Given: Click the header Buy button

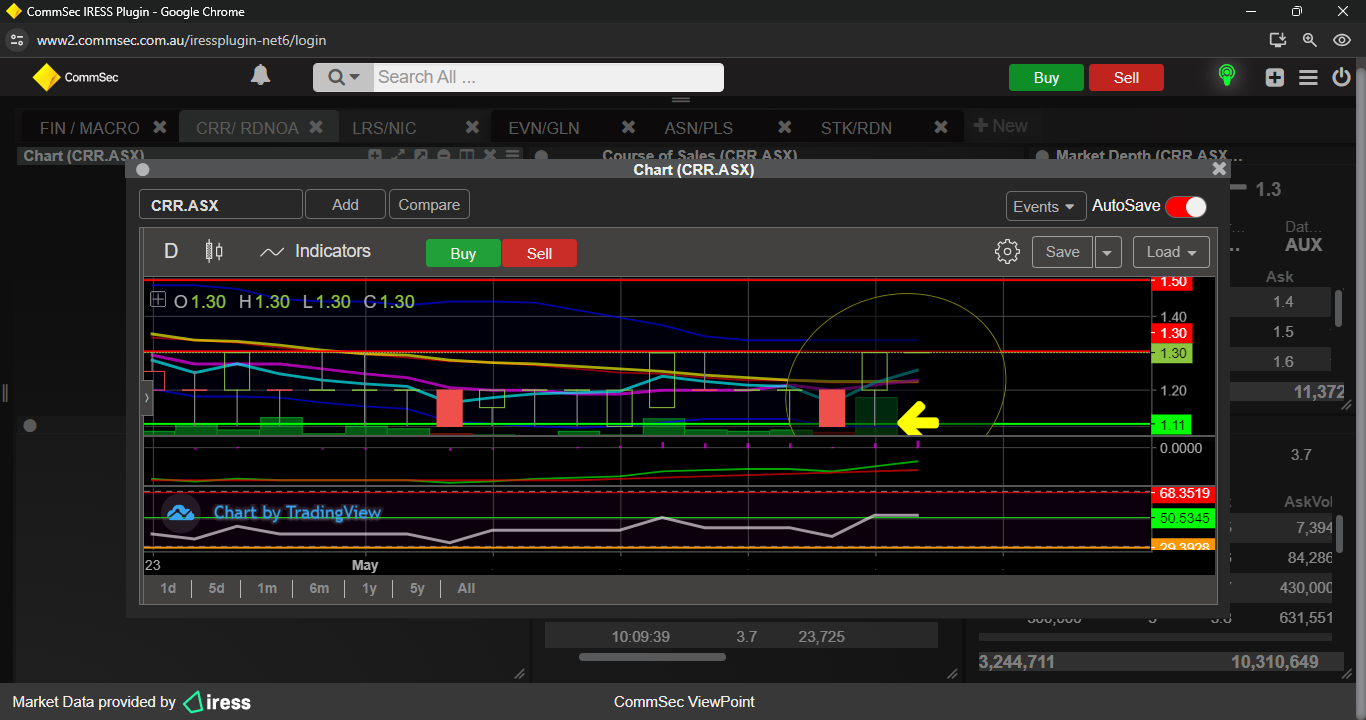Looking at the screenshot, I should 1046,78.
